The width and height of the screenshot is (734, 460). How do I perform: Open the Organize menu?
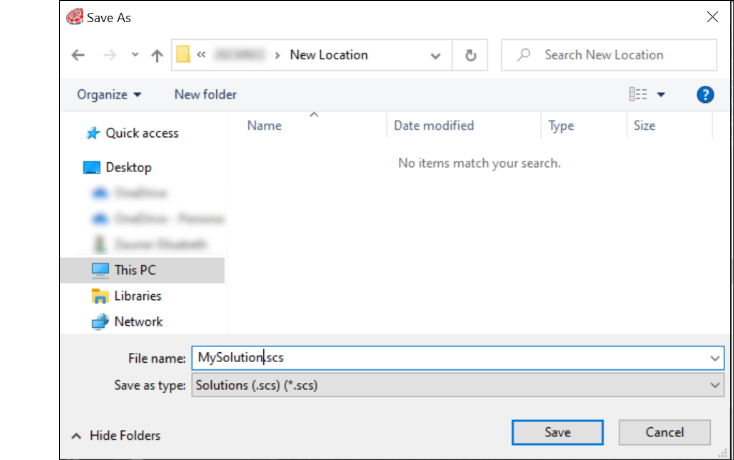pyautogui.click(x=109, y=95)
